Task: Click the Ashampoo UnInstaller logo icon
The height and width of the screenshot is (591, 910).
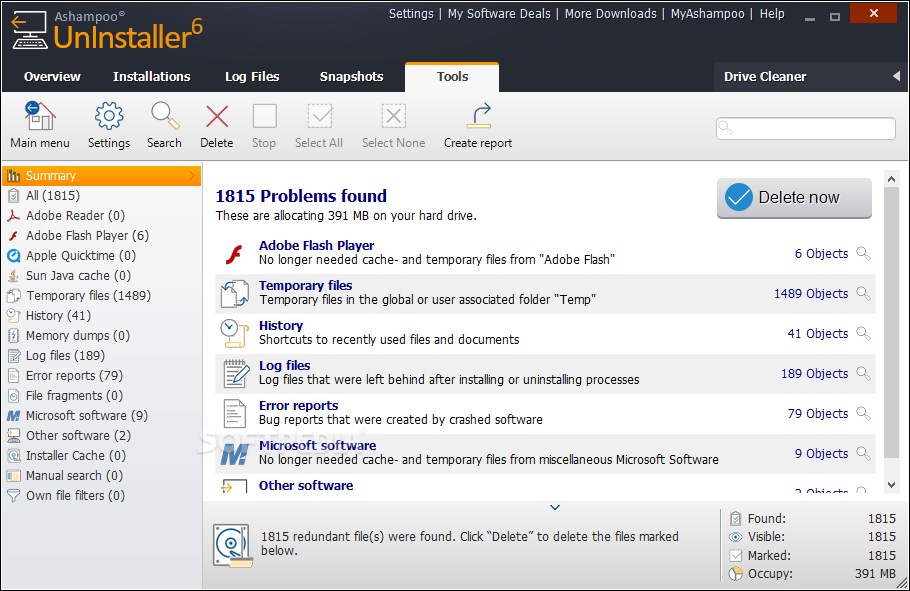Action: 29,30
